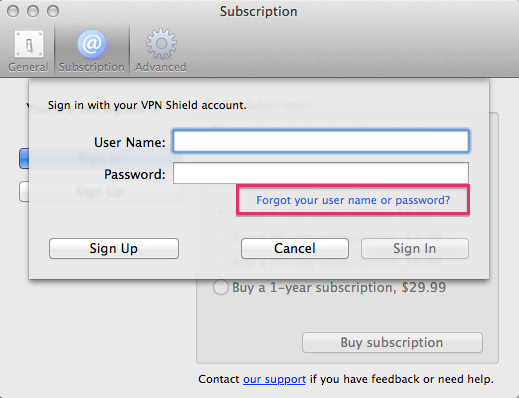Screen dimensions: 519x398
Task: Focus the User Name field
Action: 321,141
